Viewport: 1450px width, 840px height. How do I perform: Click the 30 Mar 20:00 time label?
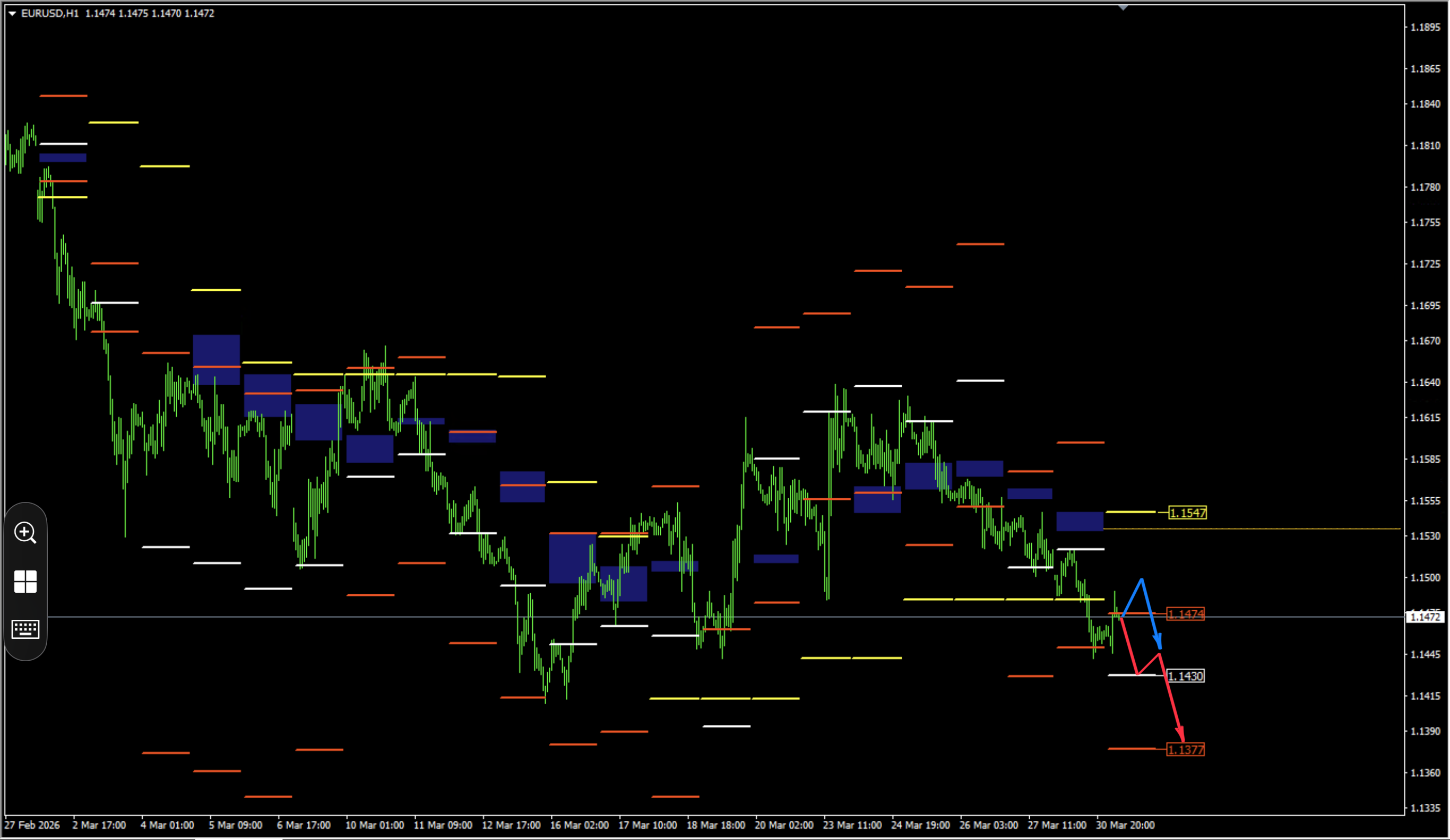1125,825
